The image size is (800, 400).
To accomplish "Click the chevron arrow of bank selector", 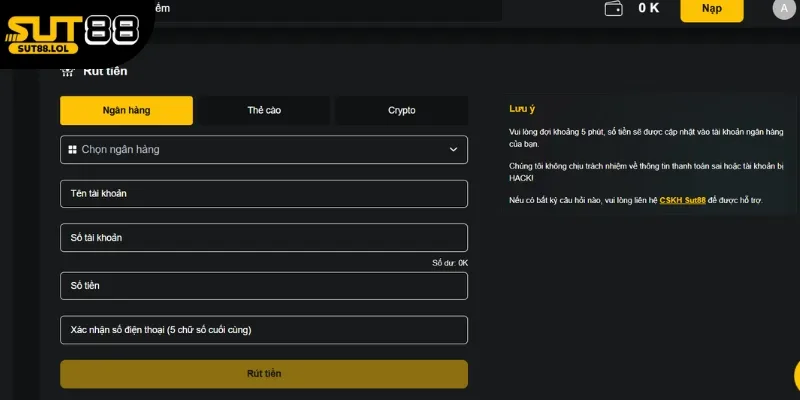I will tap(453, 149).
